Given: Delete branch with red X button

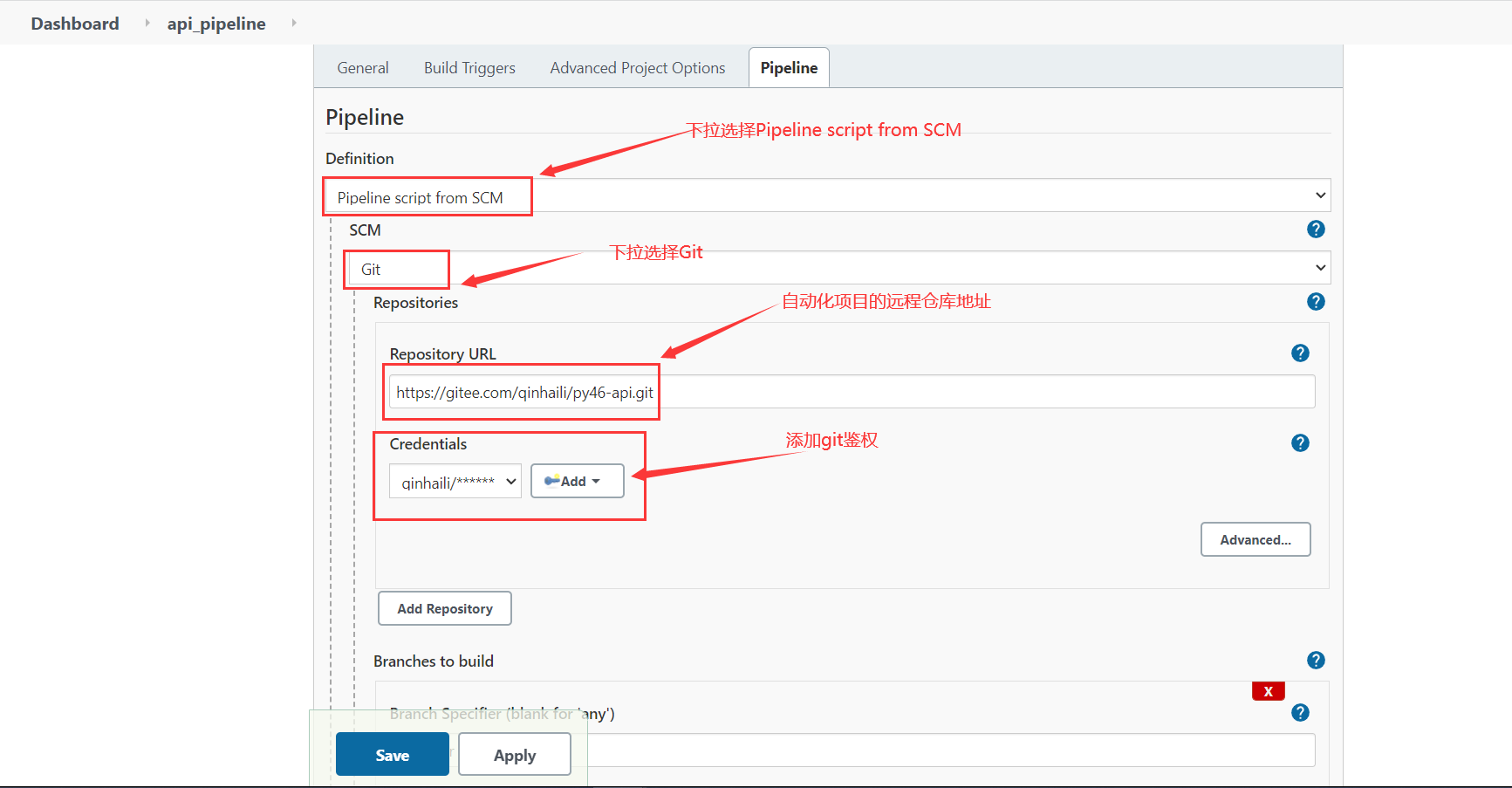Looking at the screenshot, I should pos(1268,691).
